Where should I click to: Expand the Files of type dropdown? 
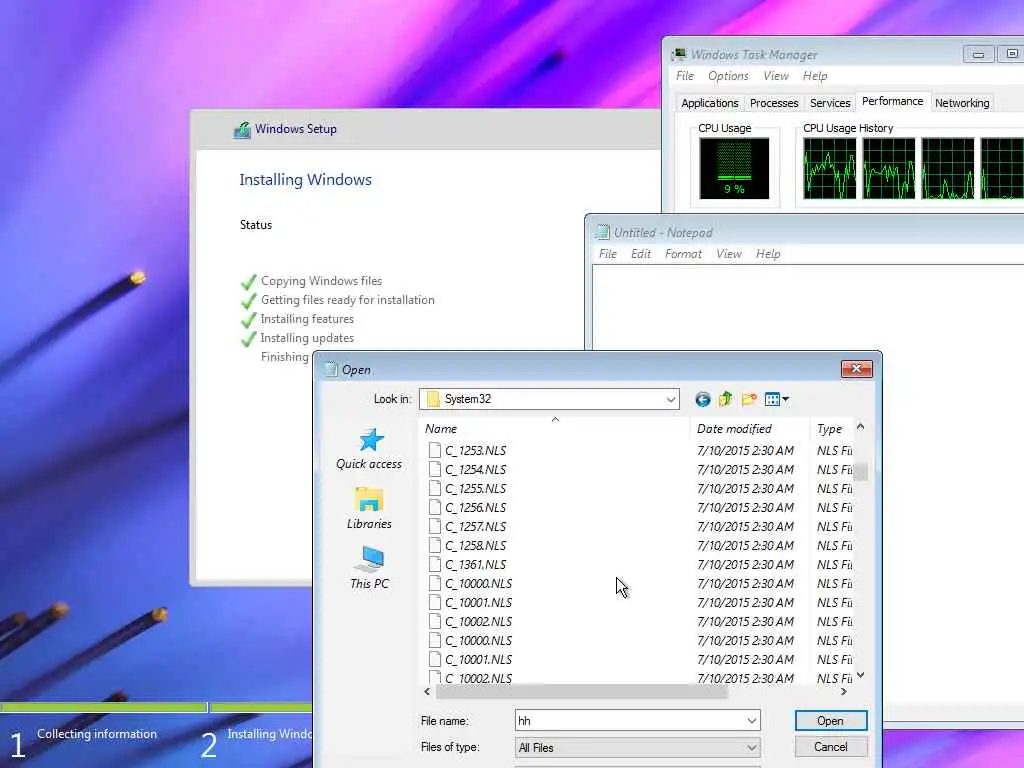pyautogui.click(x=752, y=747)
